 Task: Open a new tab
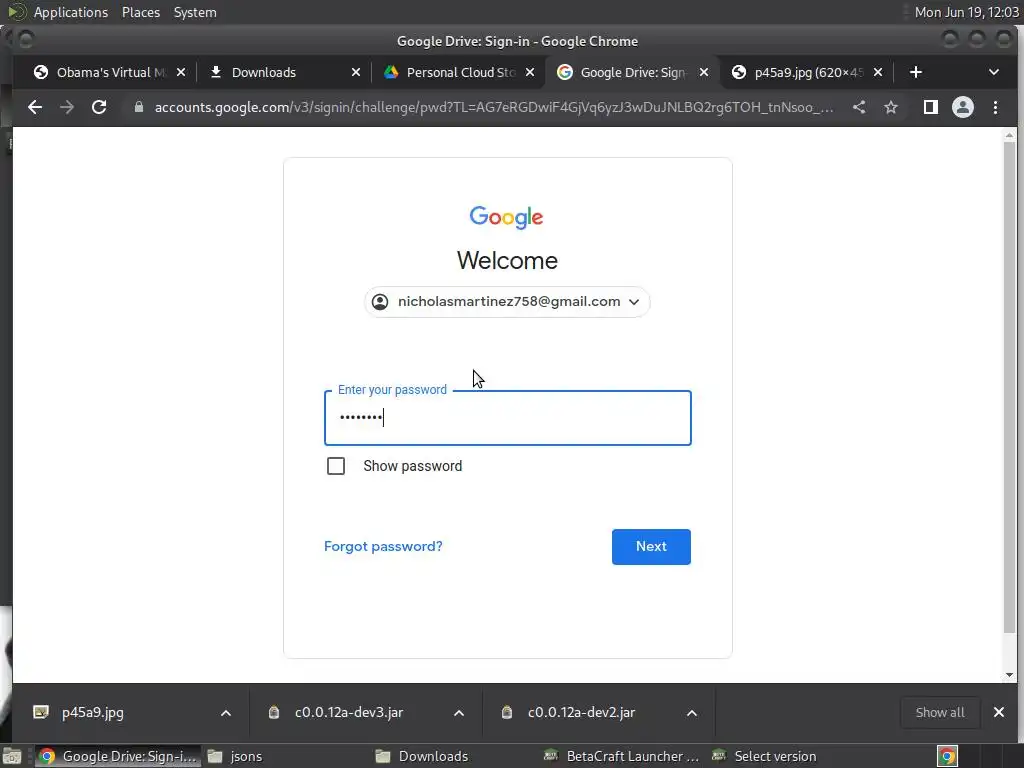click(x=916, y=72)
